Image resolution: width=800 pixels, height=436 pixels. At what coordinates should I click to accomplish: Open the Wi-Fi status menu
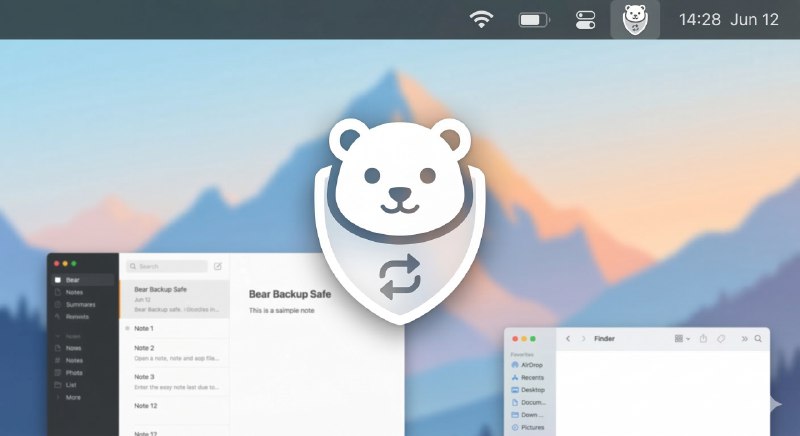481,19
